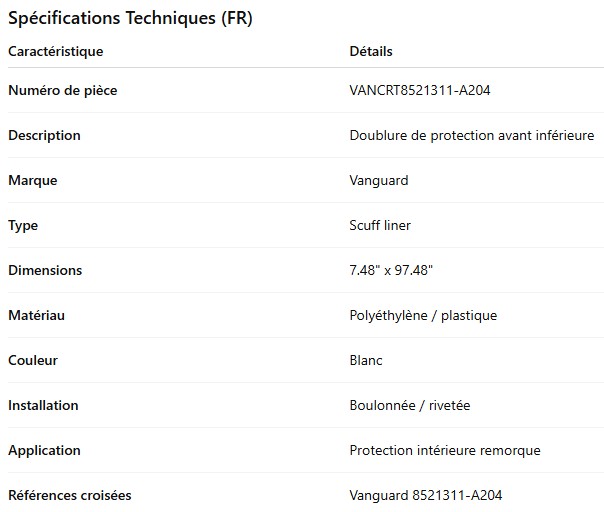
Task: Click the "Scuff liner" type value
Action: pos(380,226)
